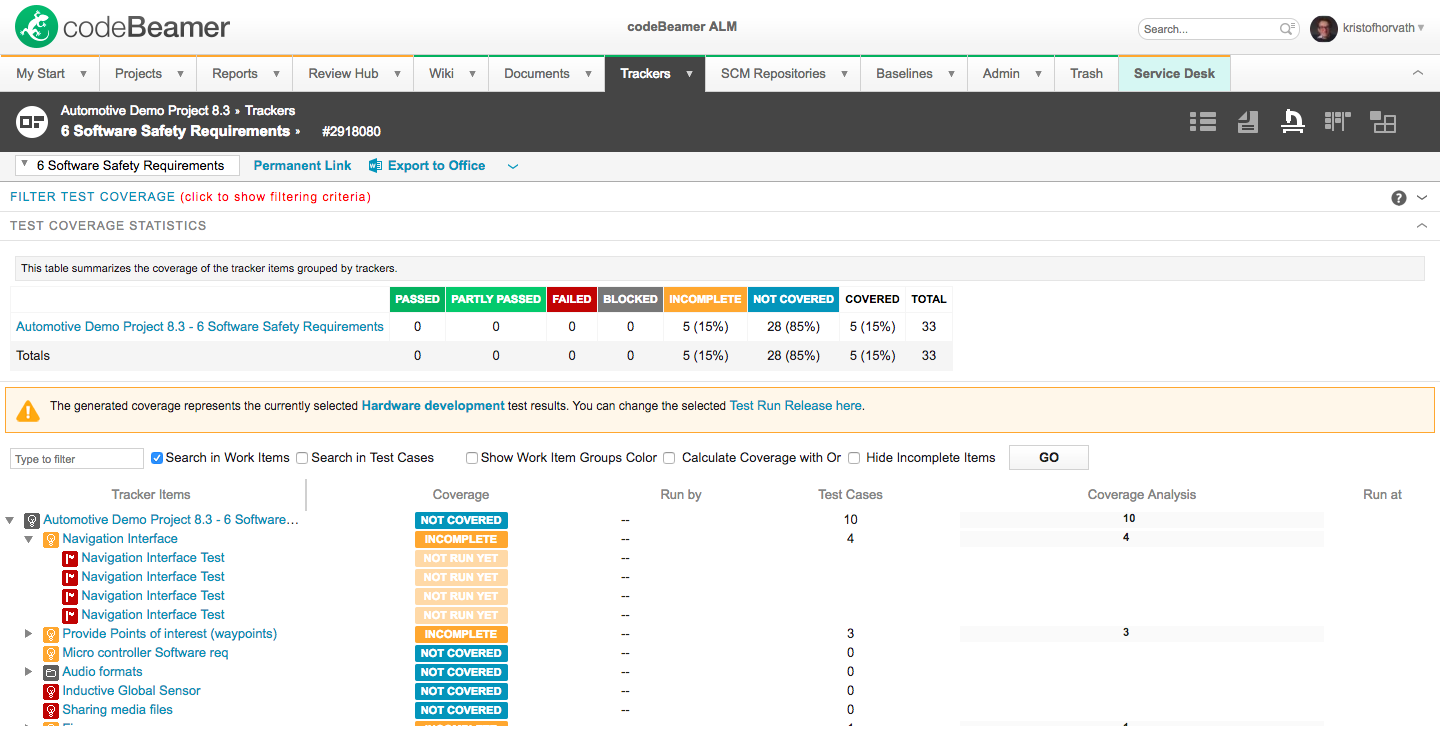
Task: Click the root tracker lightbulb icon in tree
Action: (x=32, y=520)
